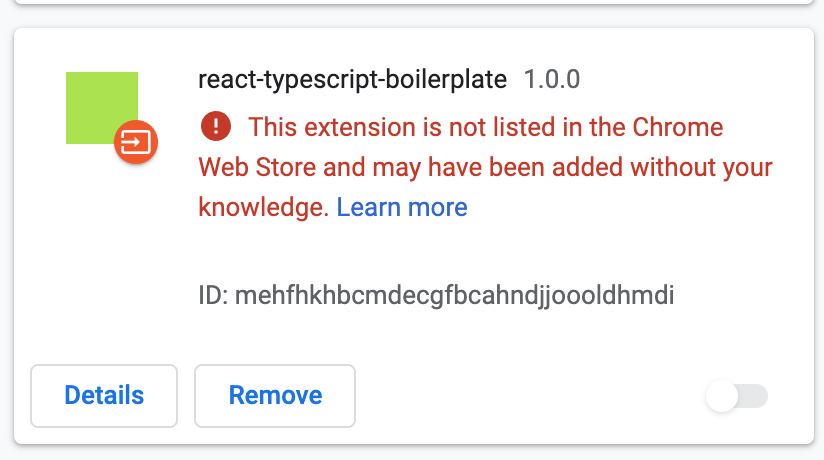Follow the Learn more link

tap(402, 207)
